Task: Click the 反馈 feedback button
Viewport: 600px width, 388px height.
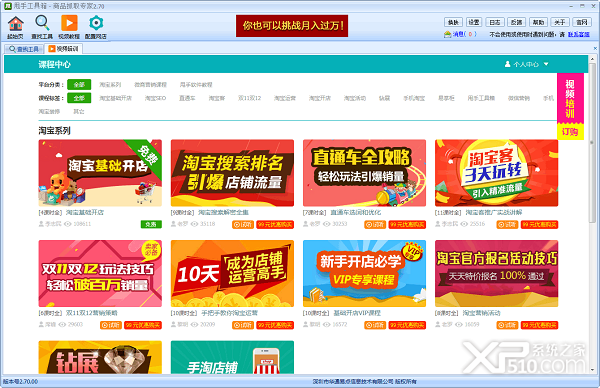Action: (x=517, y=22)
